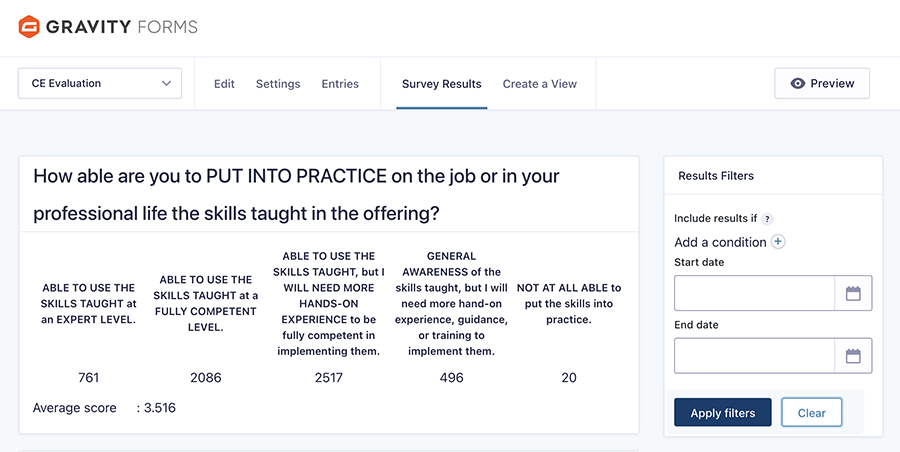This screenshot has height=452, width=900.
Task: Open the Create a View tab
Action: coord(539,84)
